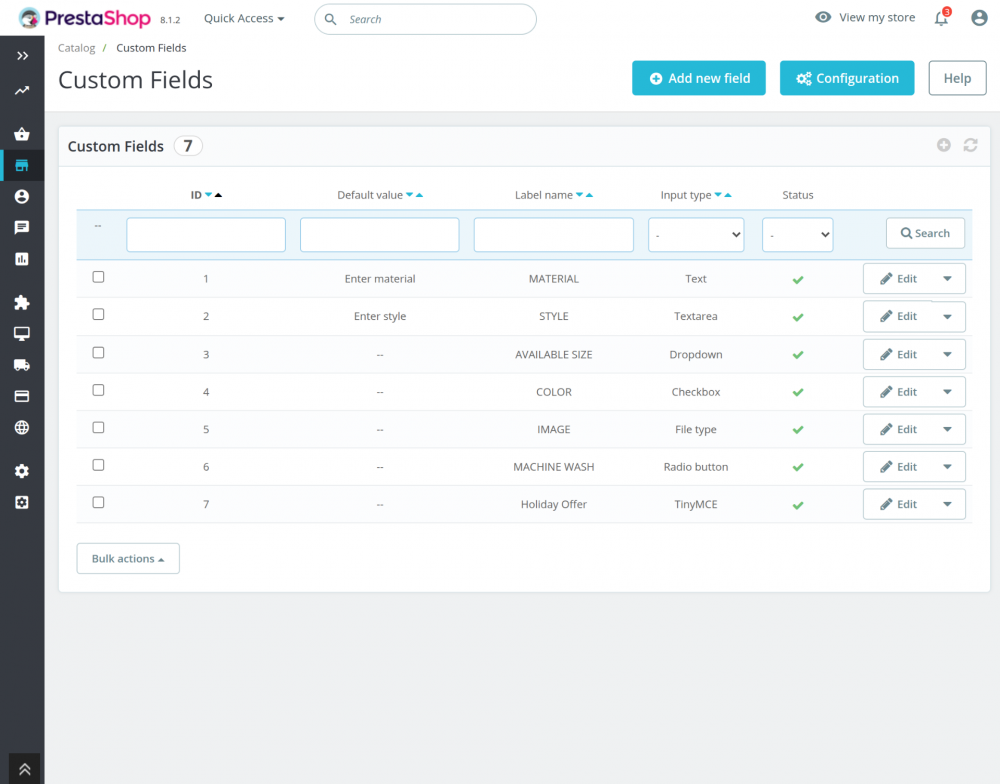Screen dimensions: 1000x784
Task: Open the Input type filter dropdown
Action: (696, 235)
